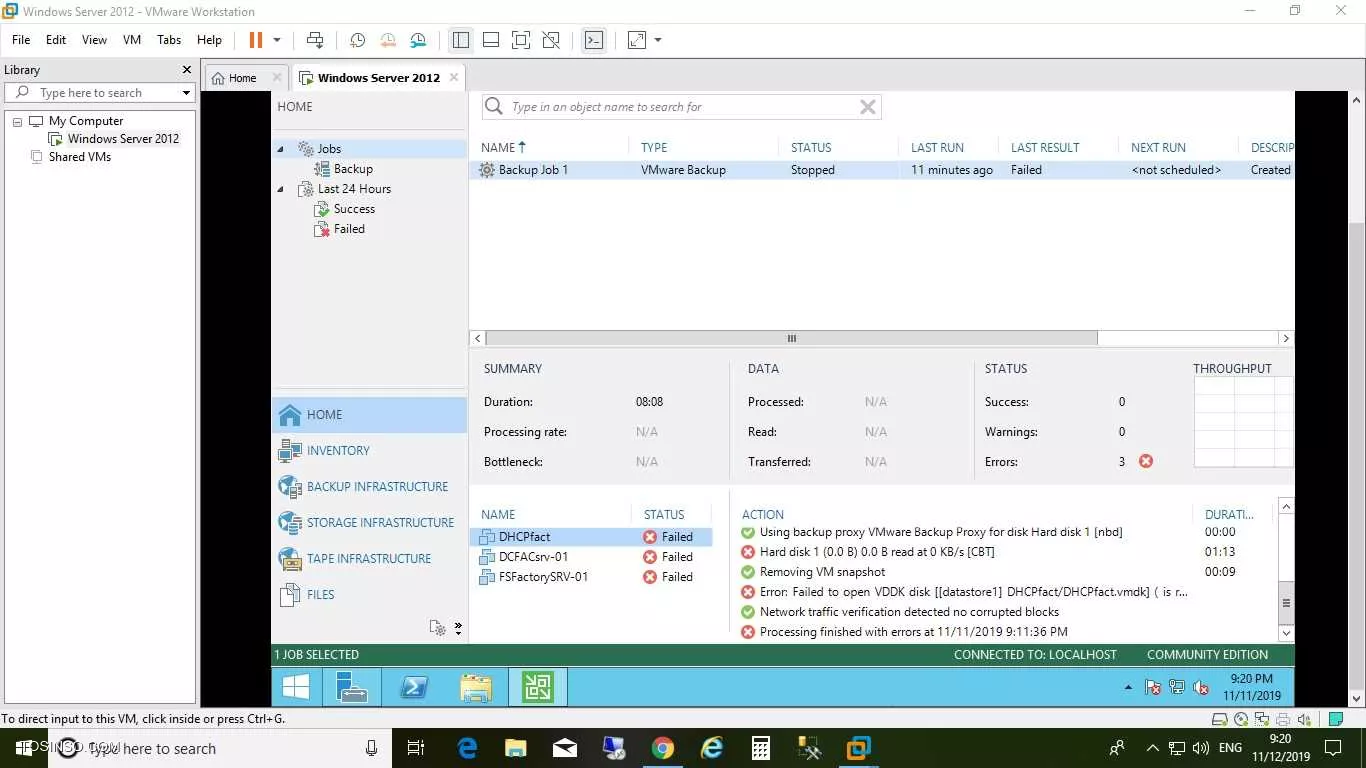Sort jobs by the TYPE column header
1366x768 pixels.
(654, 147)
